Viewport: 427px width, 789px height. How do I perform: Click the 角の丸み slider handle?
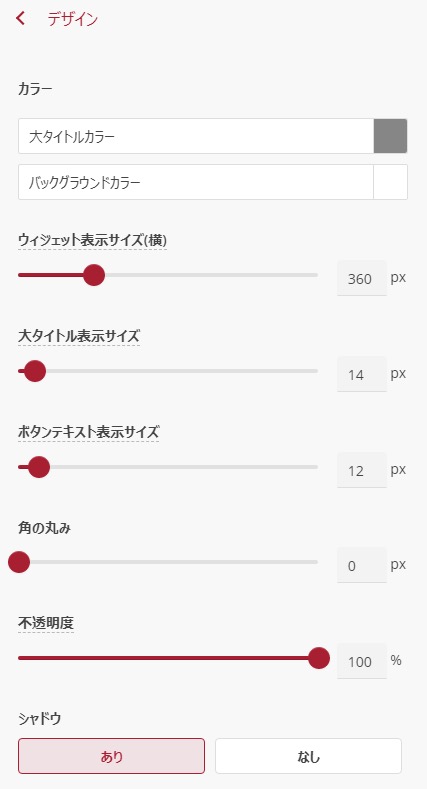pyautogui.click(x=19, y=562)
